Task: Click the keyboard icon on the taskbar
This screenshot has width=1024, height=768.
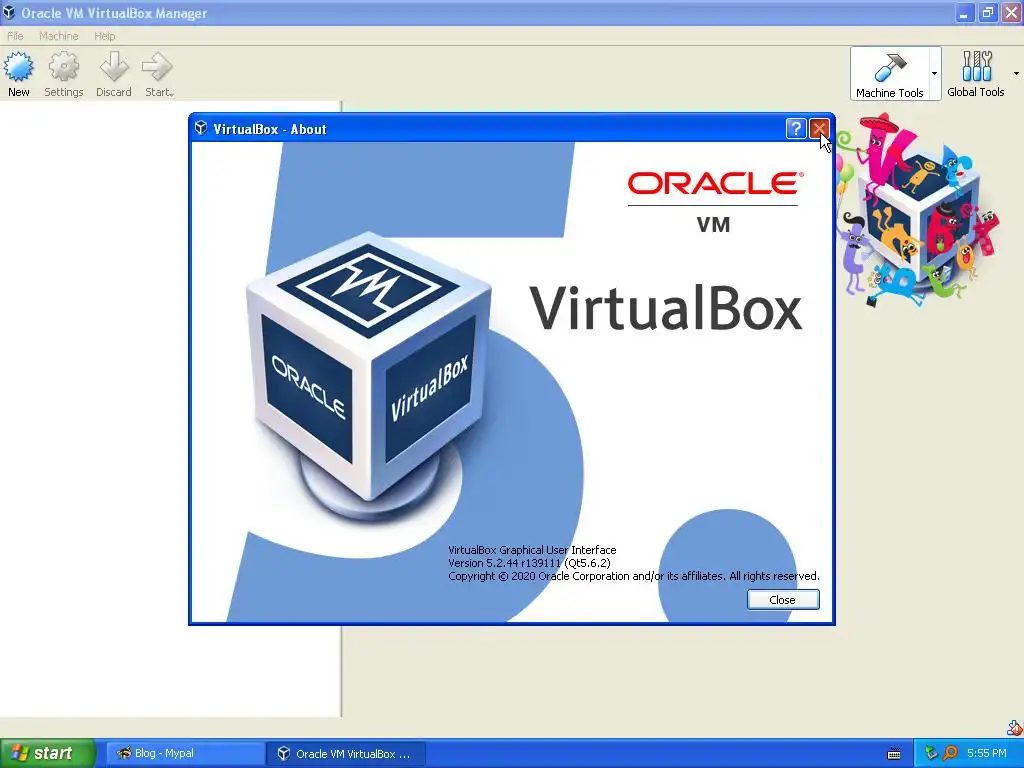Action: point(894,754)
